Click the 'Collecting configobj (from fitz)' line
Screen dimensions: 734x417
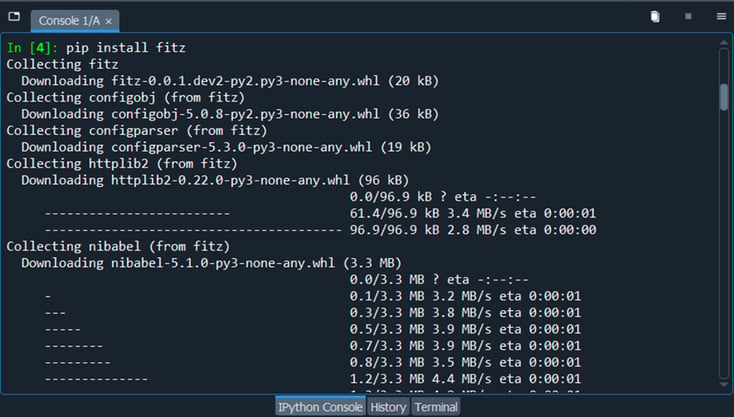tap(125, 97)
